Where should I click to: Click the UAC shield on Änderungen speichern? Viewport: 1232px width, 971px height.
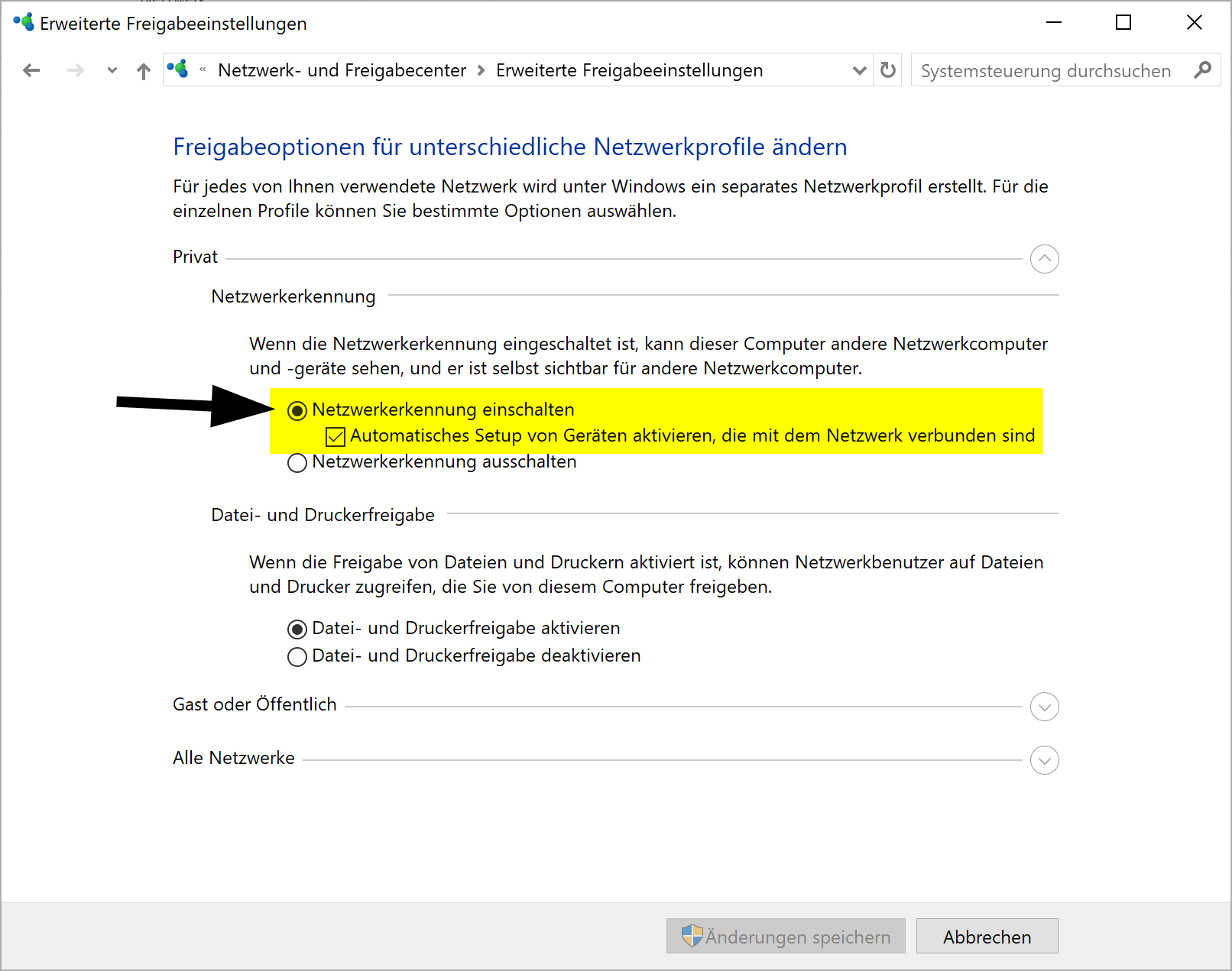692,936
